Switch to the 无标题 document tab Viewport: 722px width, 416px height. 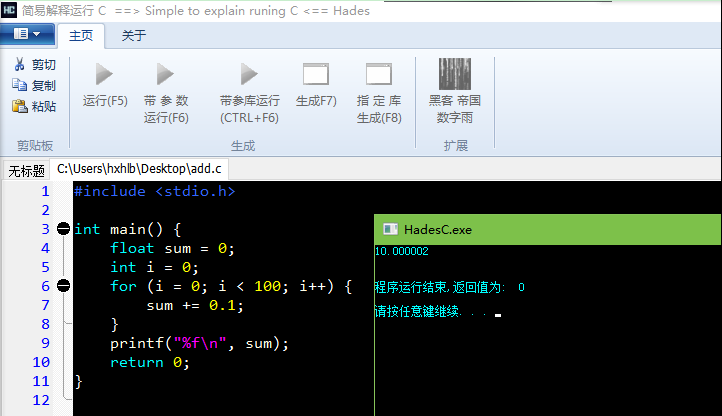tap(27, 171)
